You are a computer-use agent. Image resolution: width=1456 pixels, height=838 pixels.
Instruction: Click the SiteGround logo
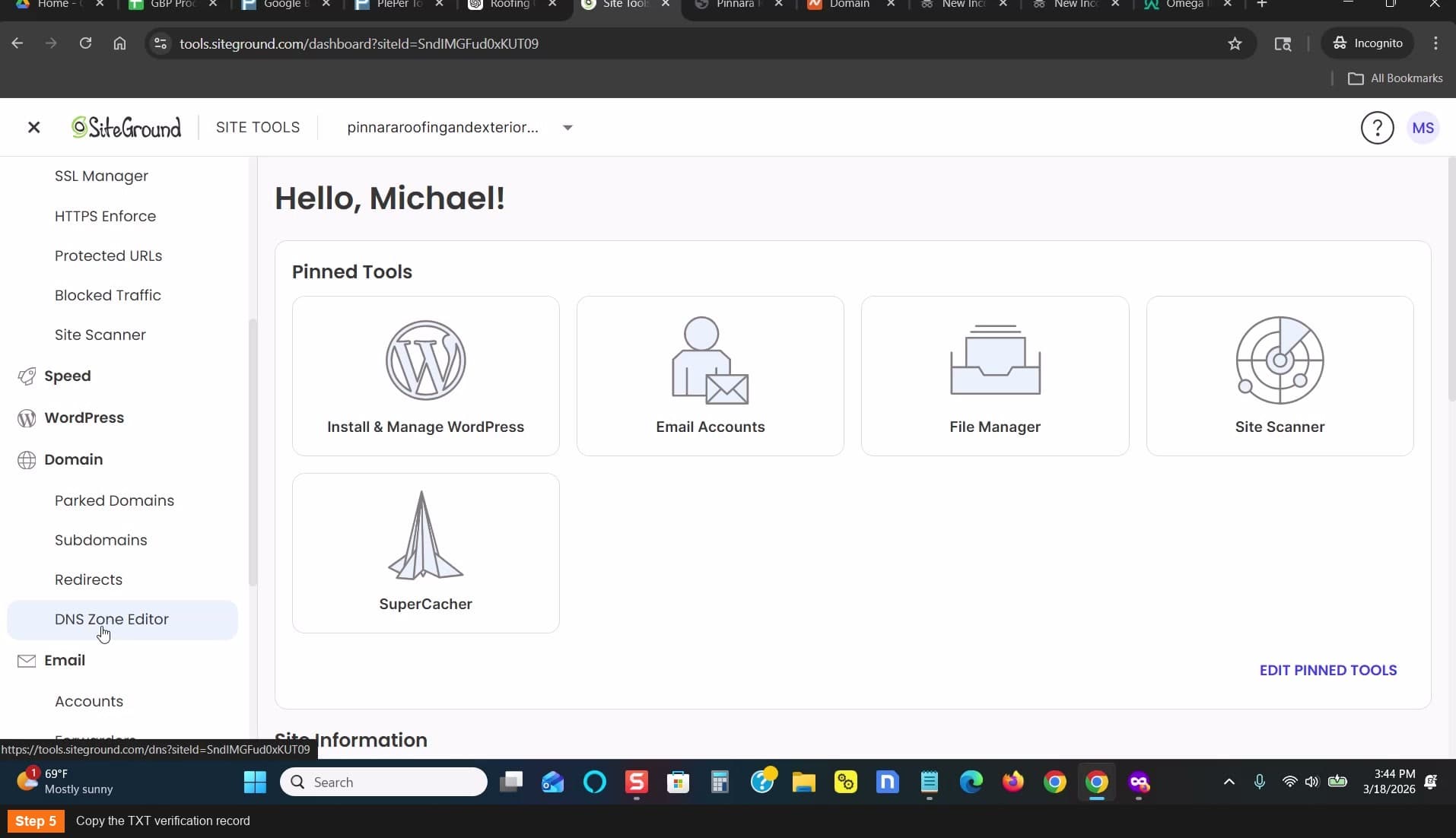click(126, 127)
